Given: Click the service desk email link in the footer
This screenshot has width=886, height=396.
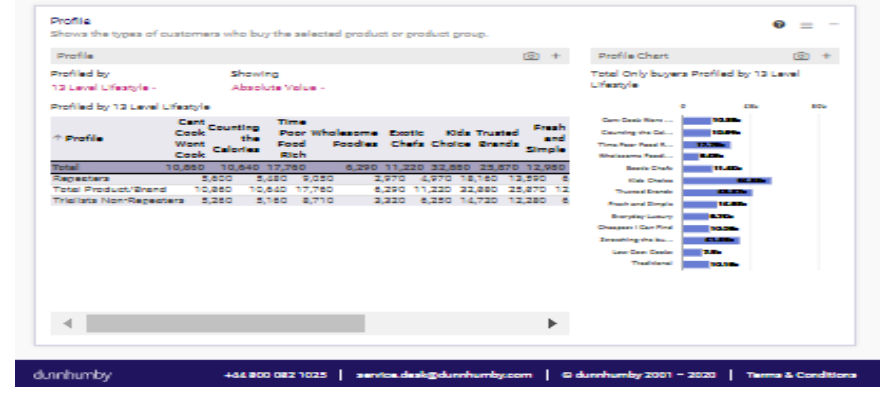Looking at the screenshot, I should [444, 375].
